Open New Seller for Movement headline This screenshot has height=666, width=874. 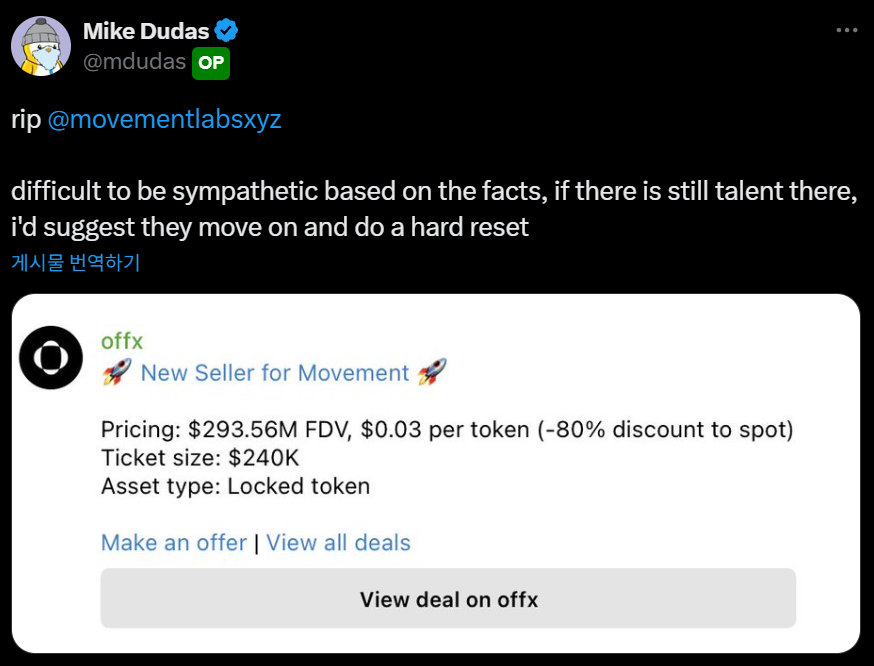pos(275,373)
